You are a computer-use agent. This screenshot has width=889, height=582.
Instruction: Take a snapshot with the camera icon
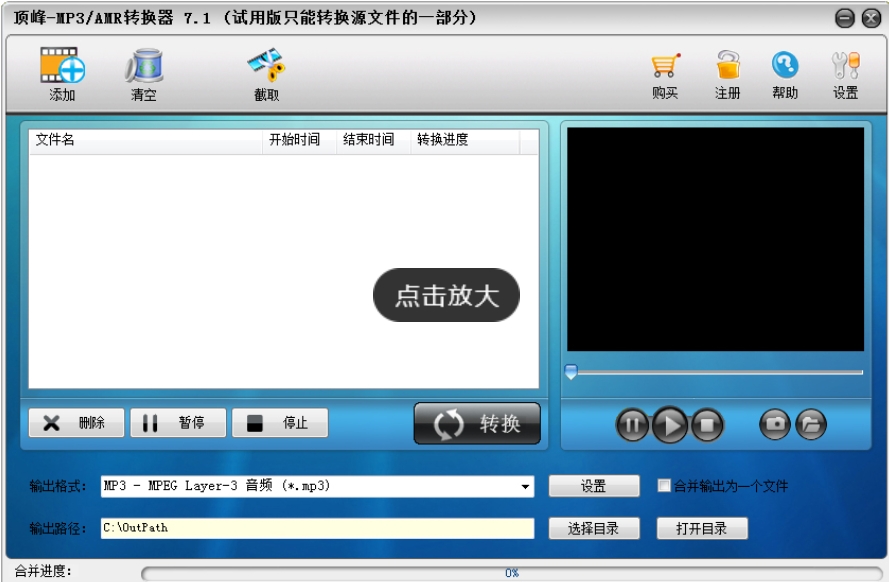pyautogui.click(x=775, y=424)
